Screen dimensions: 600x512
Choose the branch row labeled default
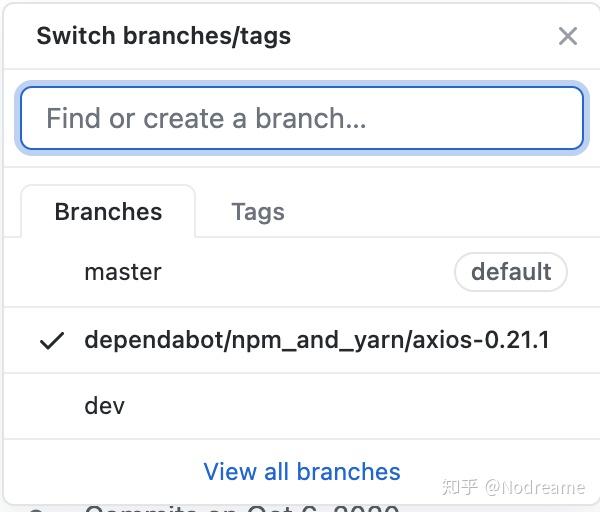point(302,272)
